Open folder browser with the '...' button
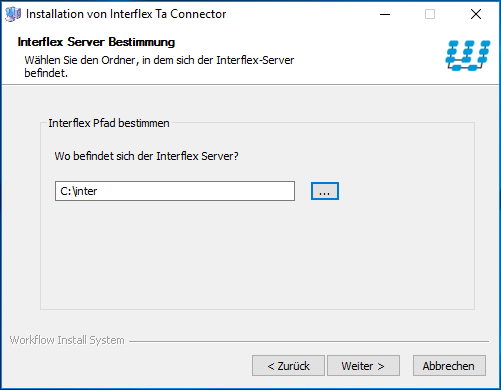Viewport: 501px width, 390px height. click(325, 191)
